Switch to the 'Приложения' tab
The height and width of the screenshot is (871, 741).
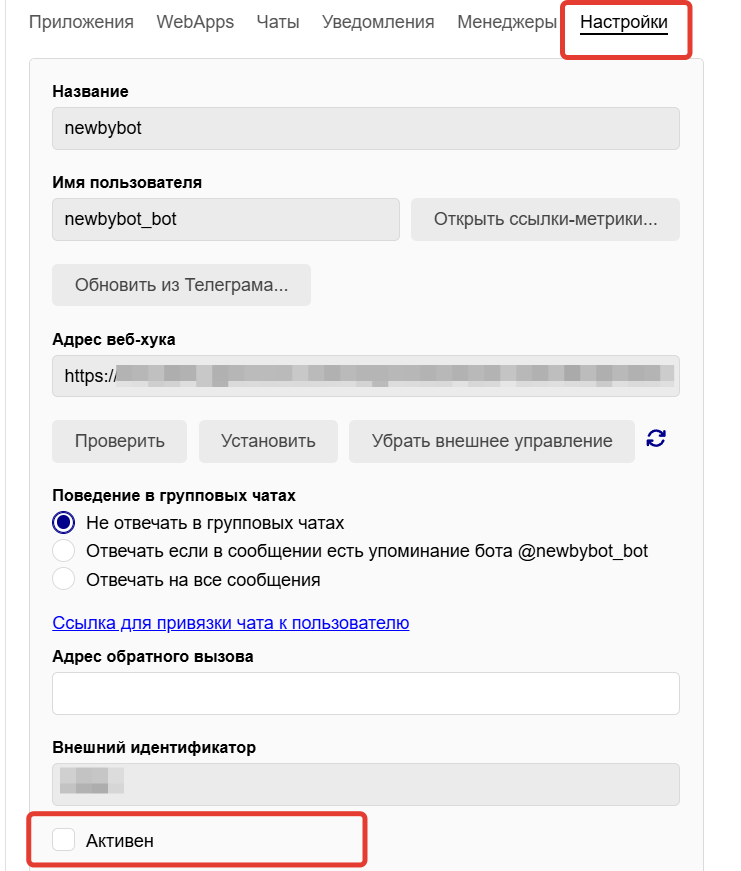point(79,21)
